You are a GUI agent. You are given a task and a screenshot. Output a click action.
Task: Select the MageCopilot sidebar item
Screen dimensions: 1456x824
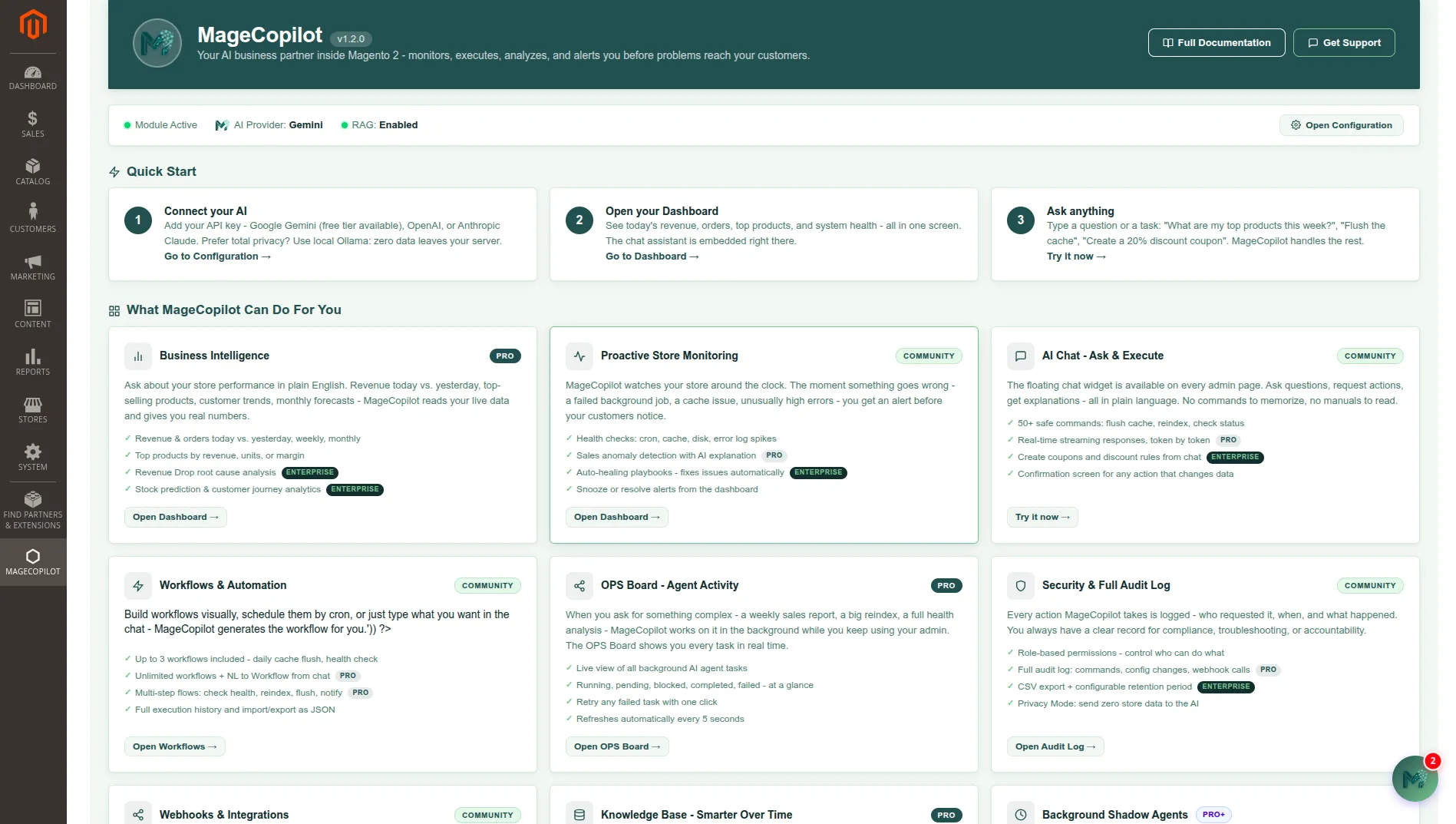[x=33, y=562]
